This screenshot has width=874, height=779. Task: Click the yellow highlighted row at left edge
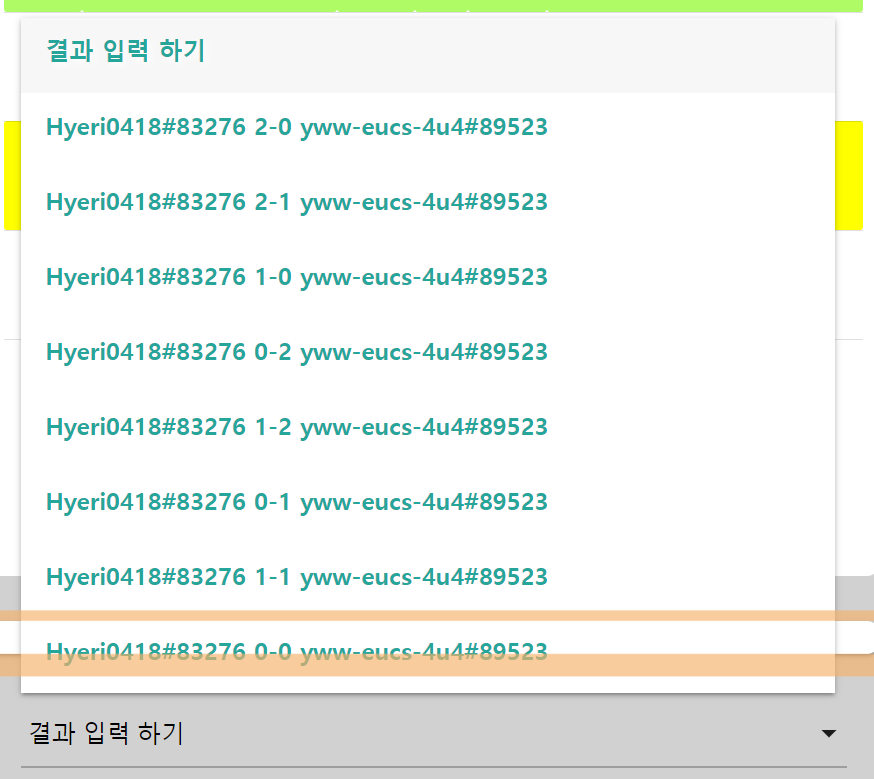[x=12, y=175]
